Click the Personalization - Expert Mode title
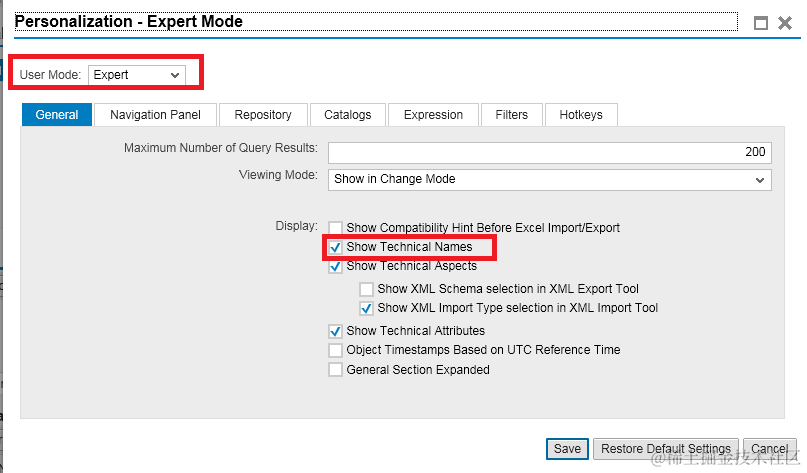 coord(129,22)
